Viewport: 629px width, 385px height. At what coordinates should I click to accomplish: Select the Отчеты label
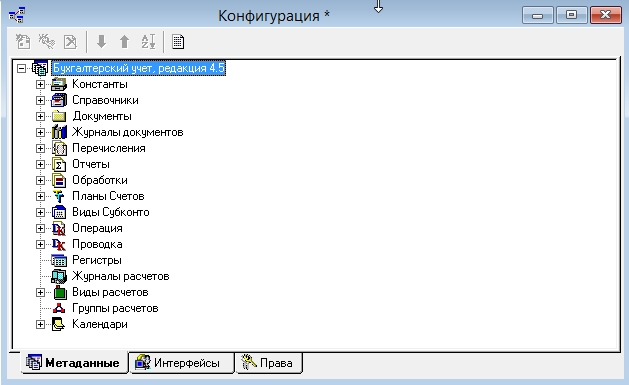tap(91, 164)
